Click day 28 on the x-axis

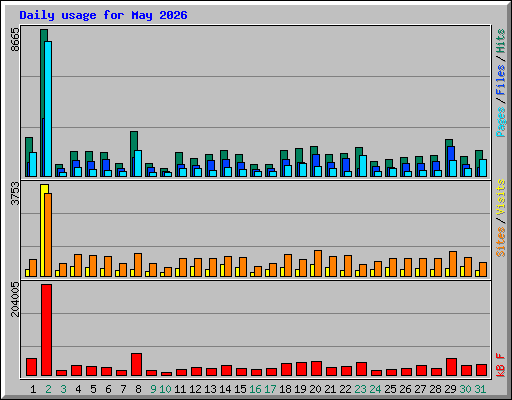pos(435,389)
